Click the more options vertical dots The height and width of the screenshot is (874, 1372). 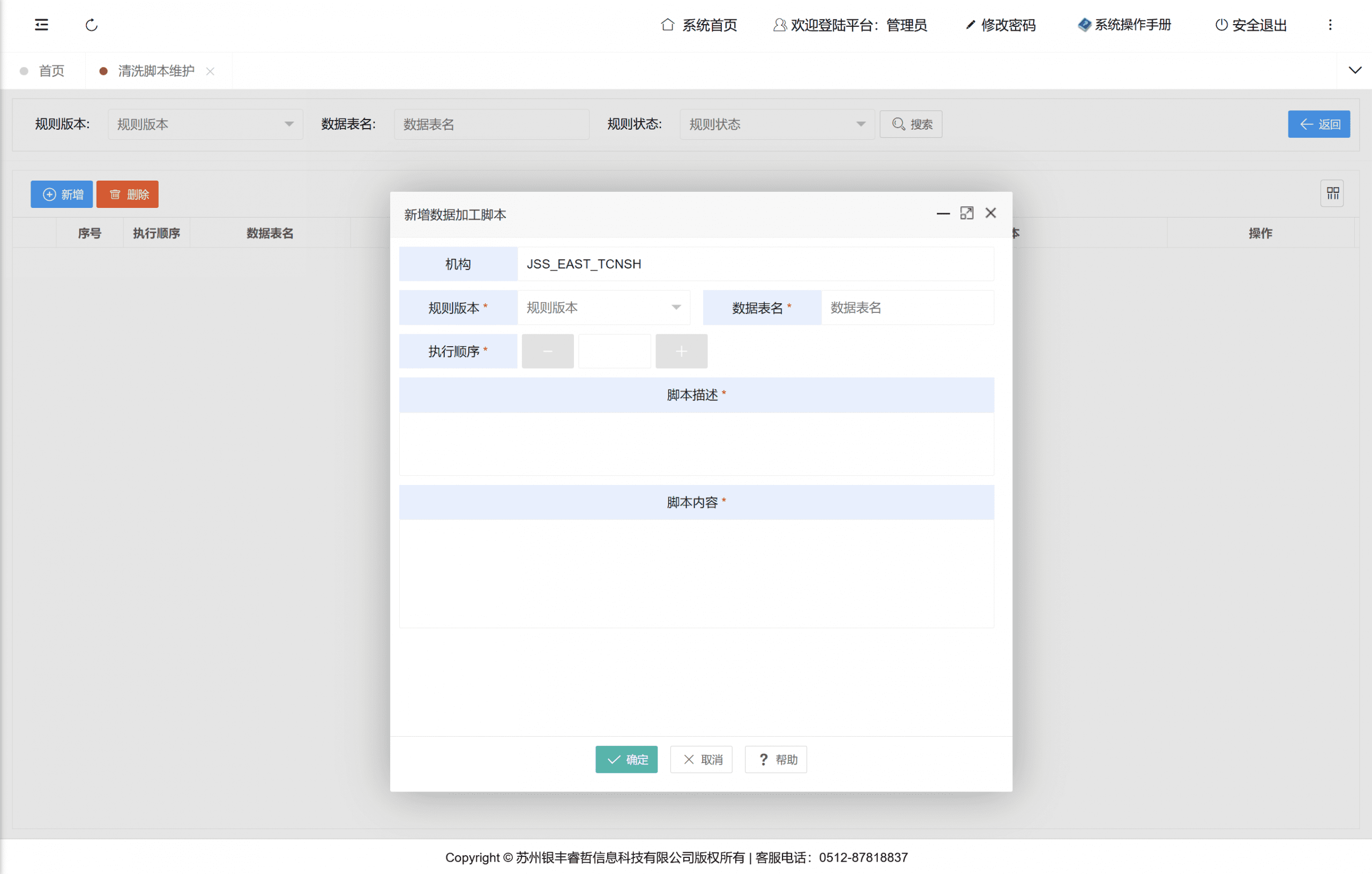(1330, 25)
